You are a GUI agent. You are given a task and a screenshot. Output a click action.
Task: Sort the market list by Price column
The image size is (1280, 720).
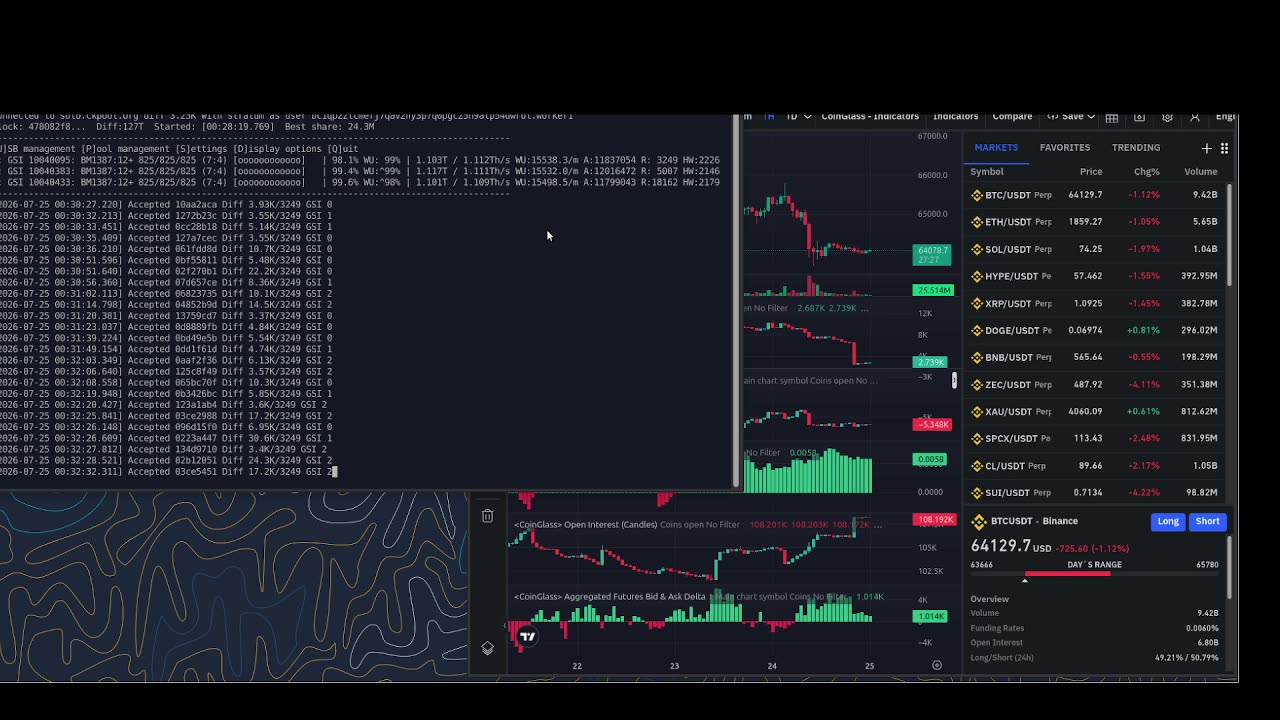point(1090,172)
